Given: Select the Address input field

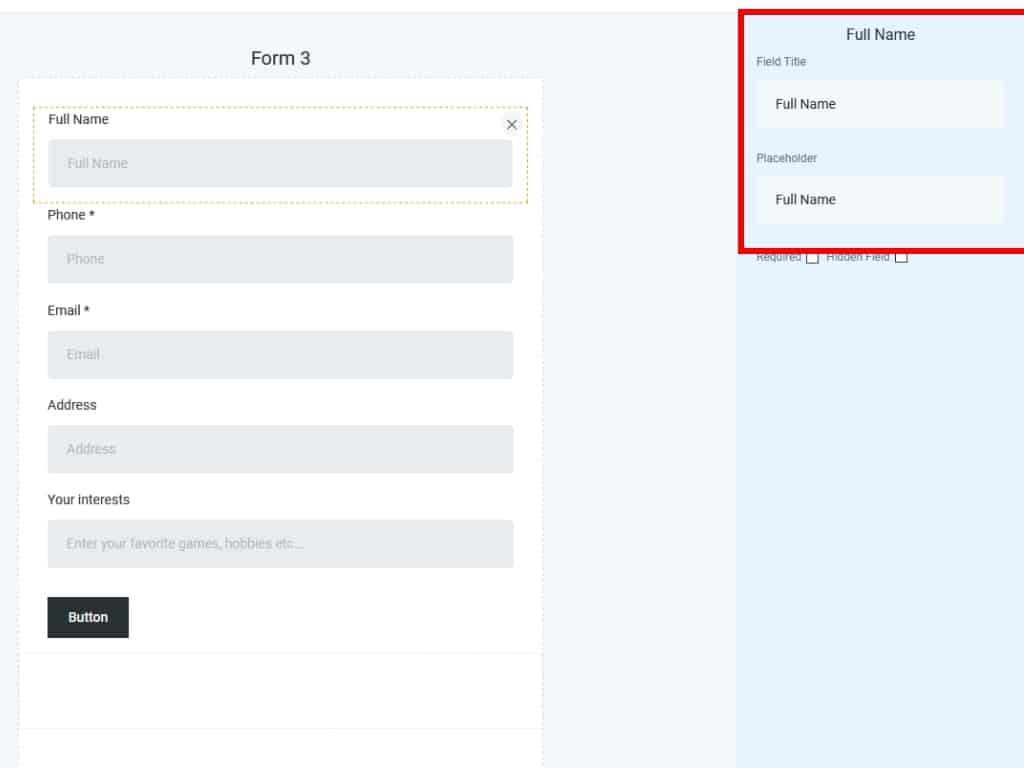Looking at the screenshot, I should 280,449.
